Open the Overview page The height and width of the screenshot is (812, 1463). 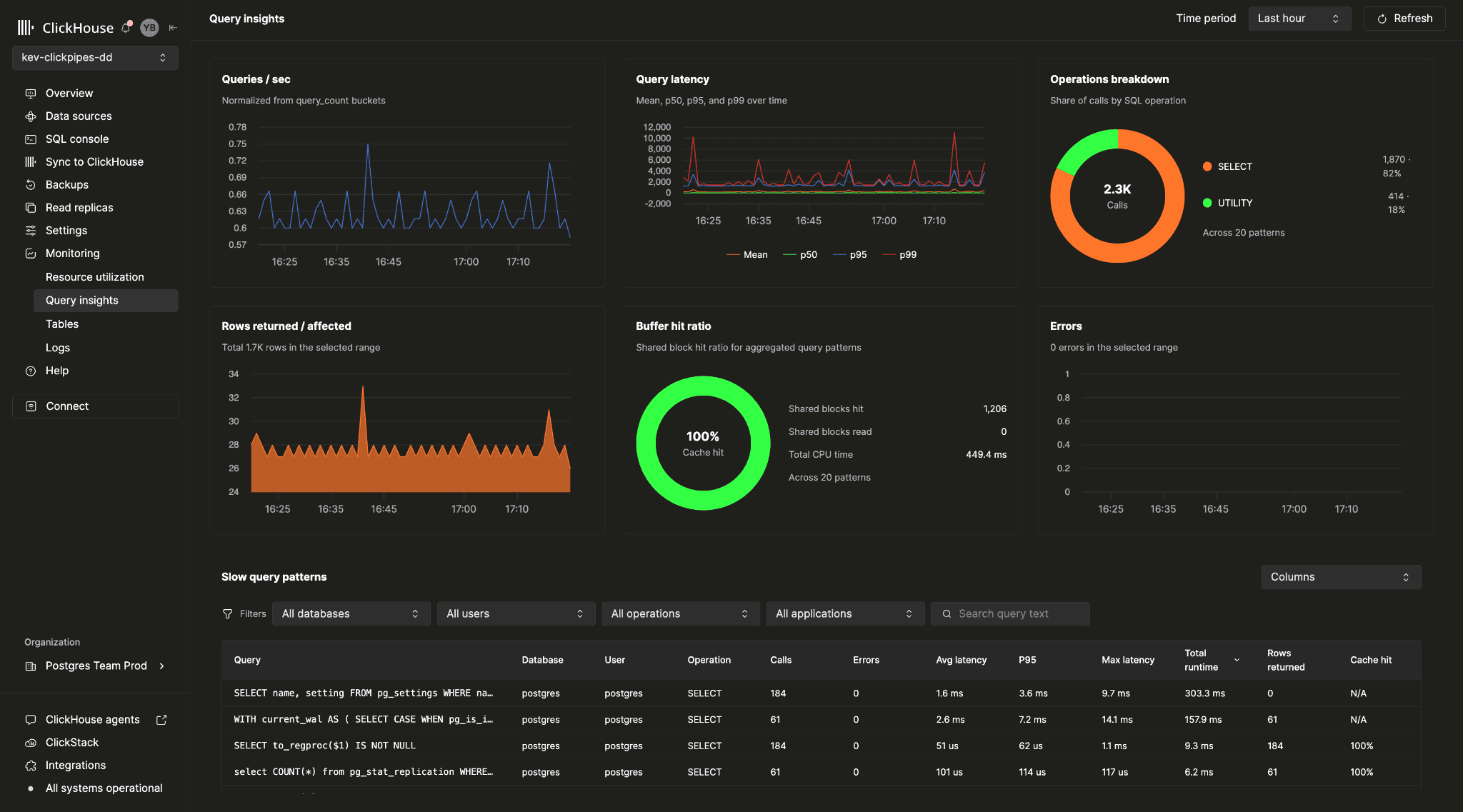coord(69,94)
